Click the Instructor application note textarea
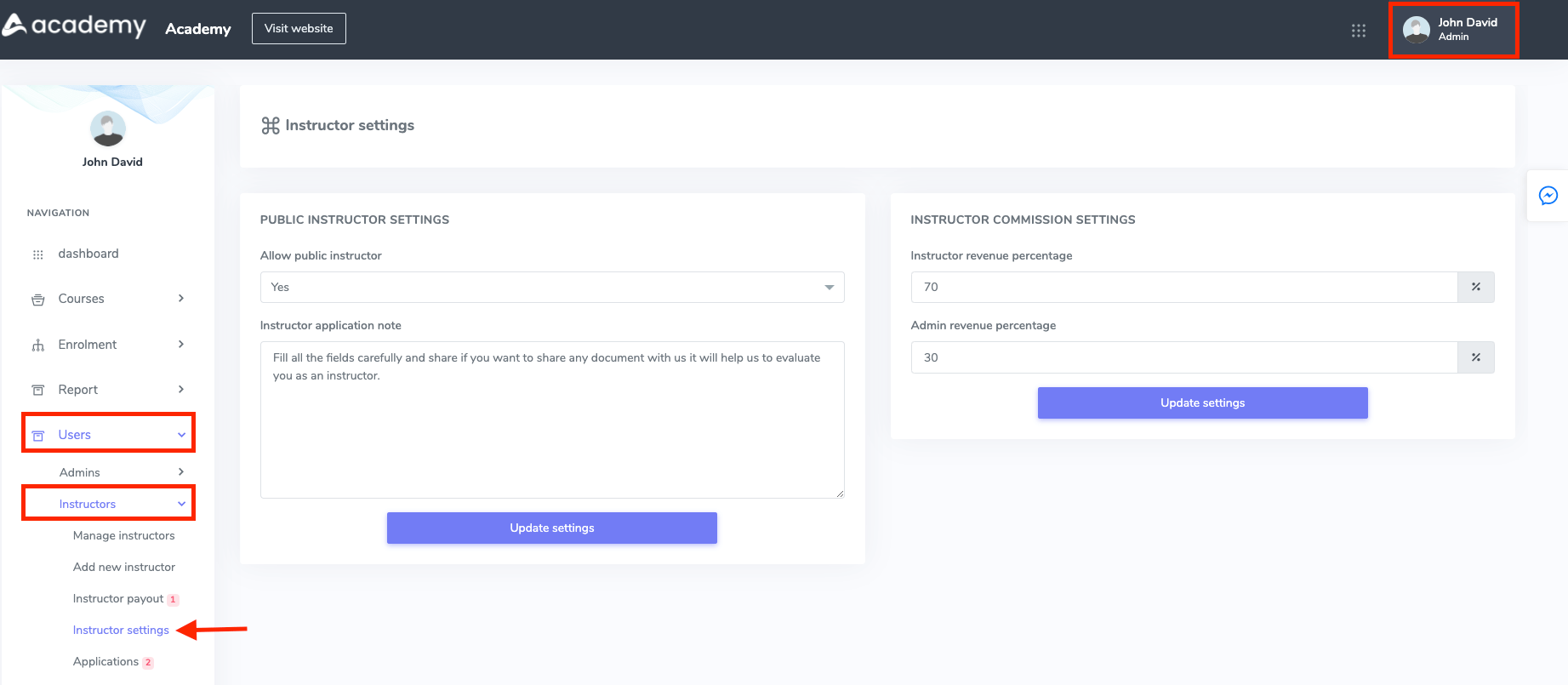 tap(552, 420)
